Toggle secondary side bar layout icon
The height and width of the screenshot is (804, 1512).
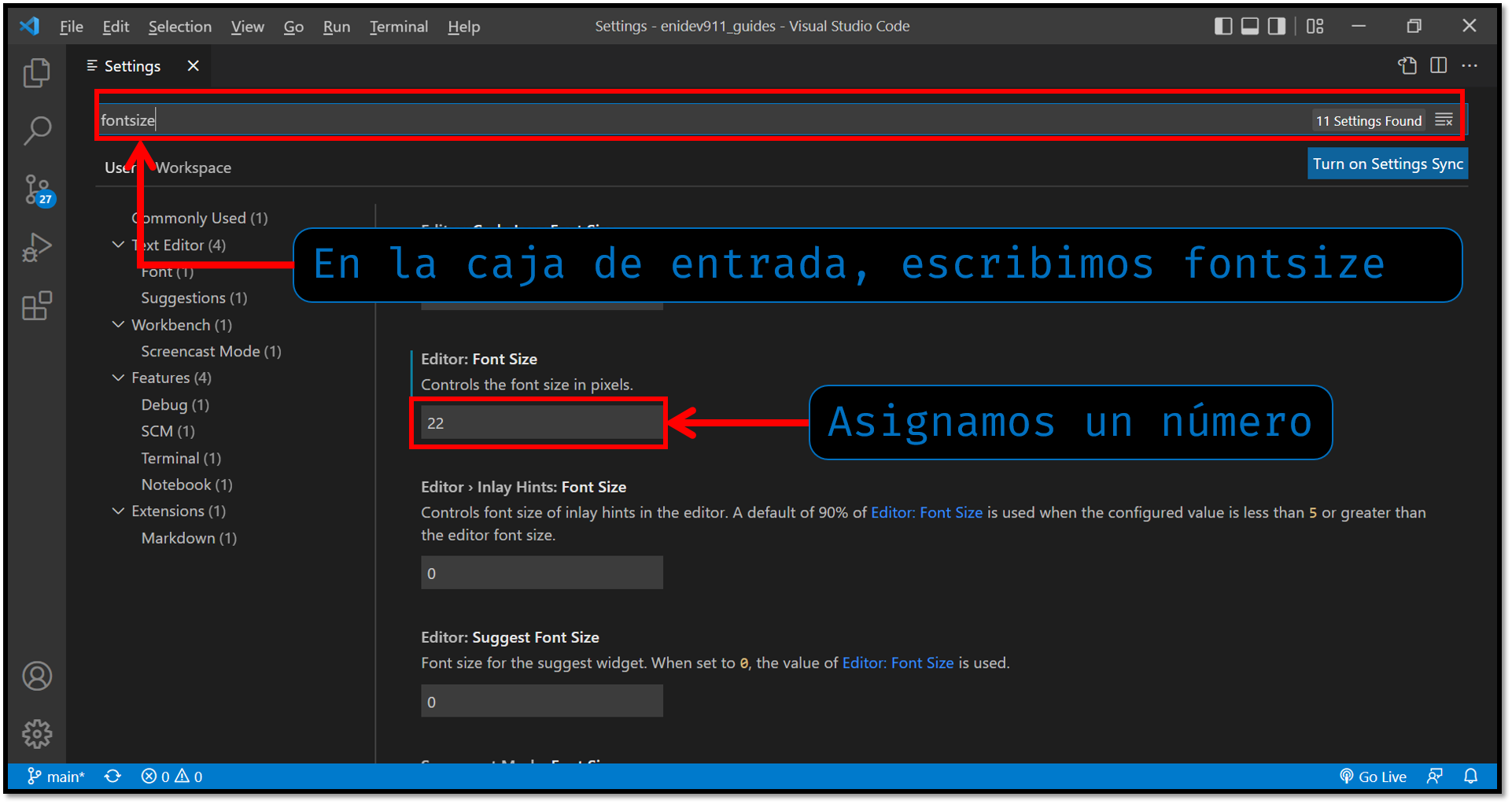click(1277, 26)
